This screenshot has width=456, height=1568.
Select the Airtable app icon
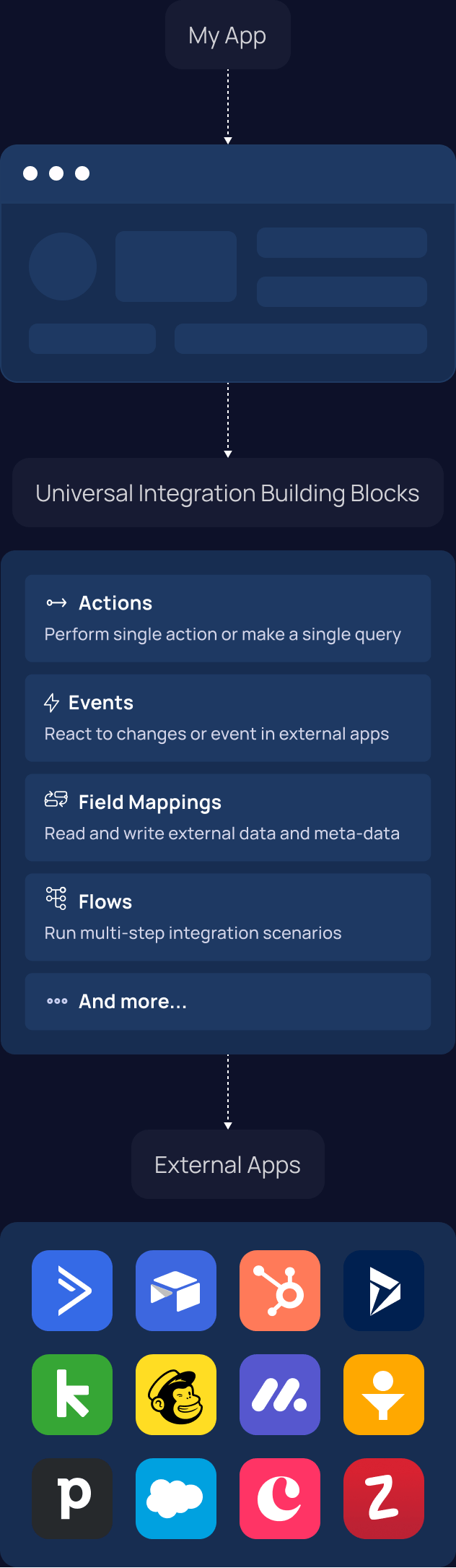(x=176, y=1291)
